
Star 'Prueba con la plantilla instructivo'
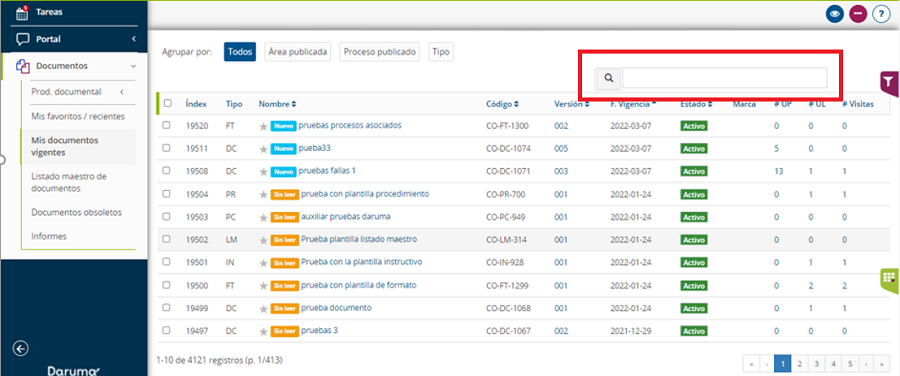pos(263,263)
